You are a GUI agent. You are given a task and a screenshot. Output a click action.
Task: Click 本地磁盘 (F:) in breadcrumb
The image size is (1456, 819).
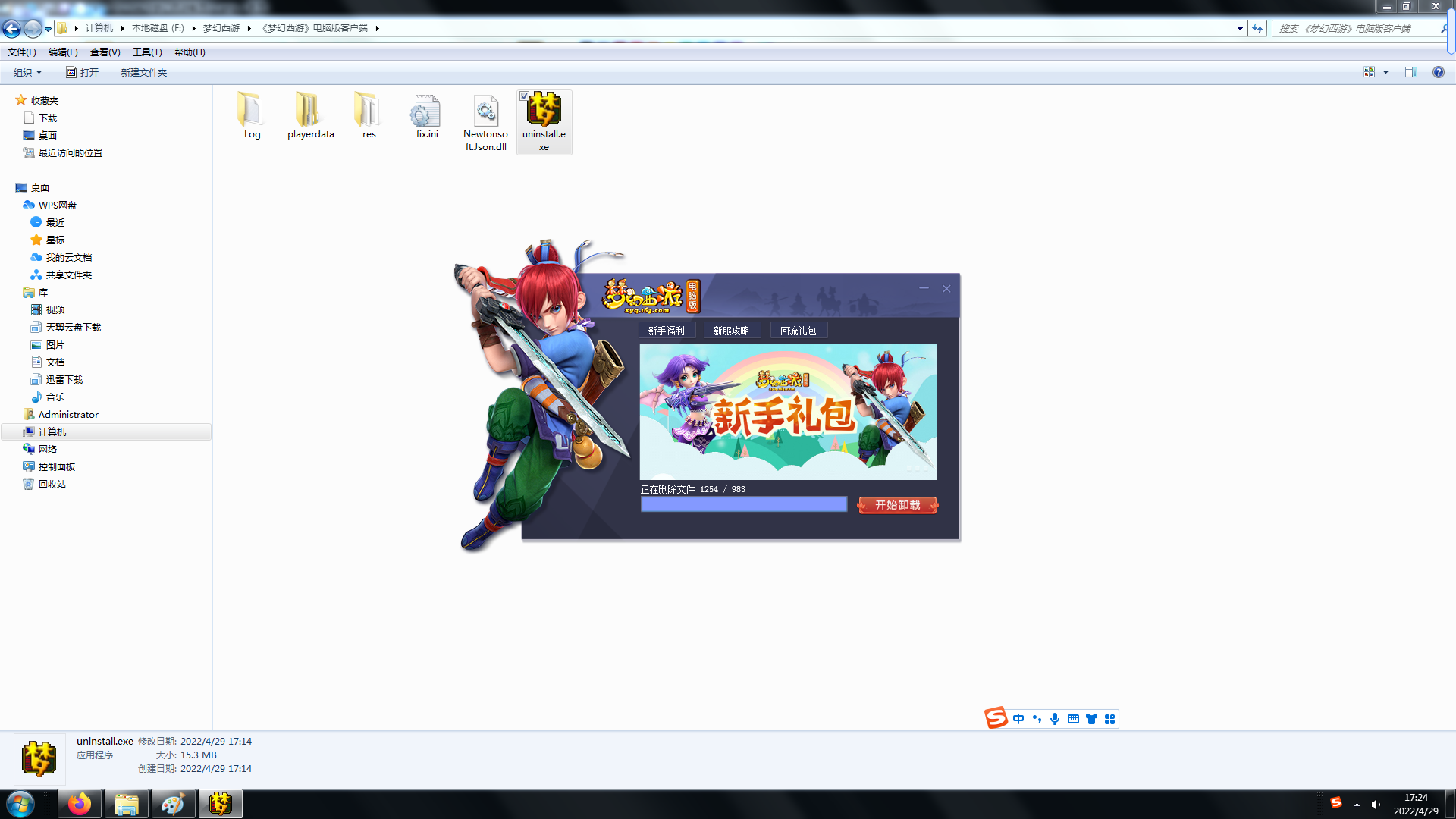tap(158, 28)
